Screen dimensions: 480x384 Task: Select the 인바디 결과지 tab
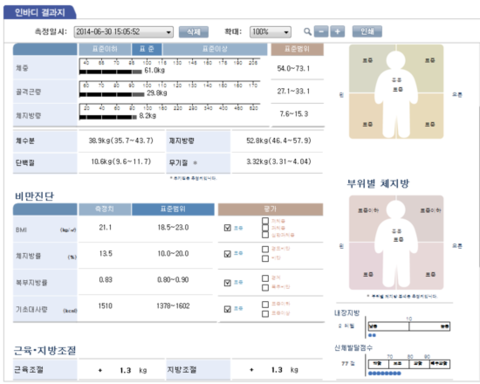40,13
